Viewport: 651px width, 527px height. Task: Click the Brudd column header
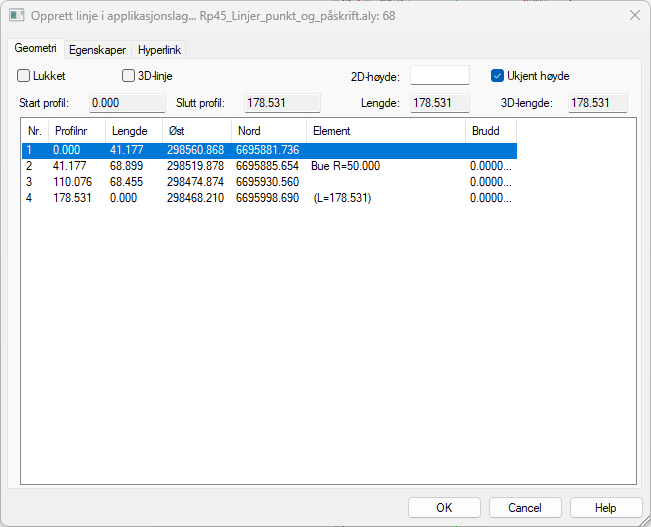490,131
